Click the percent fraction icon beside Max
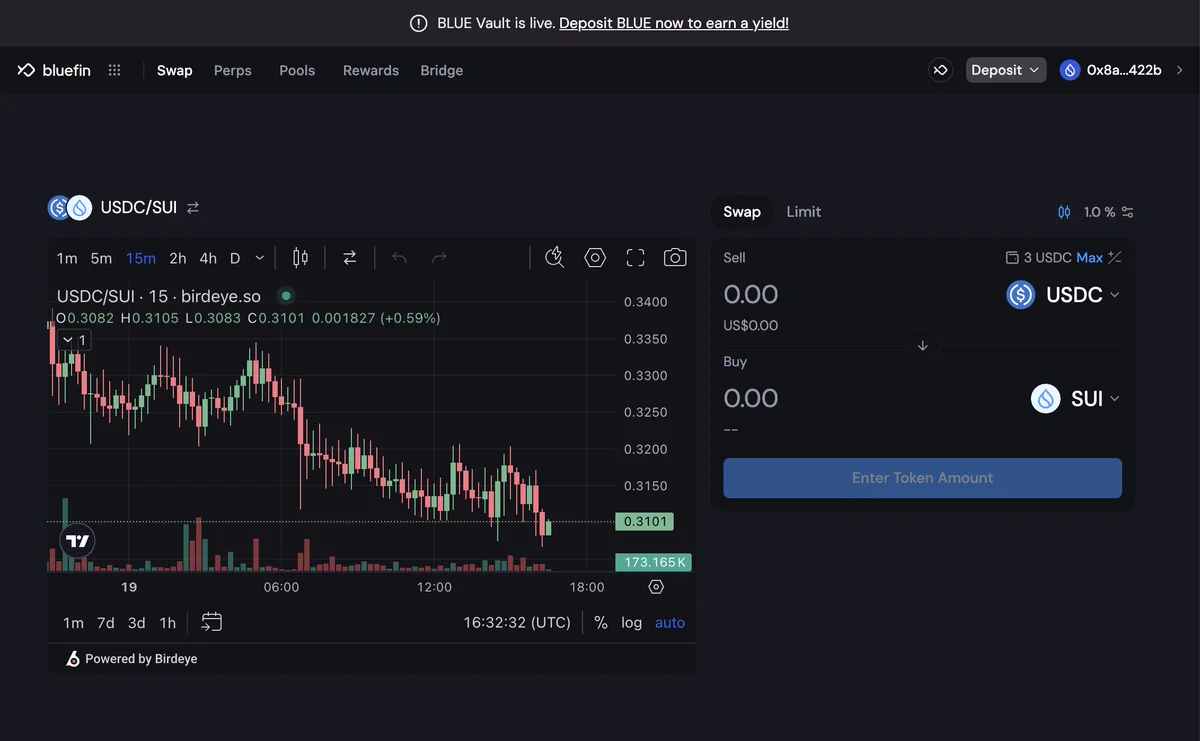 (1115, 258)
